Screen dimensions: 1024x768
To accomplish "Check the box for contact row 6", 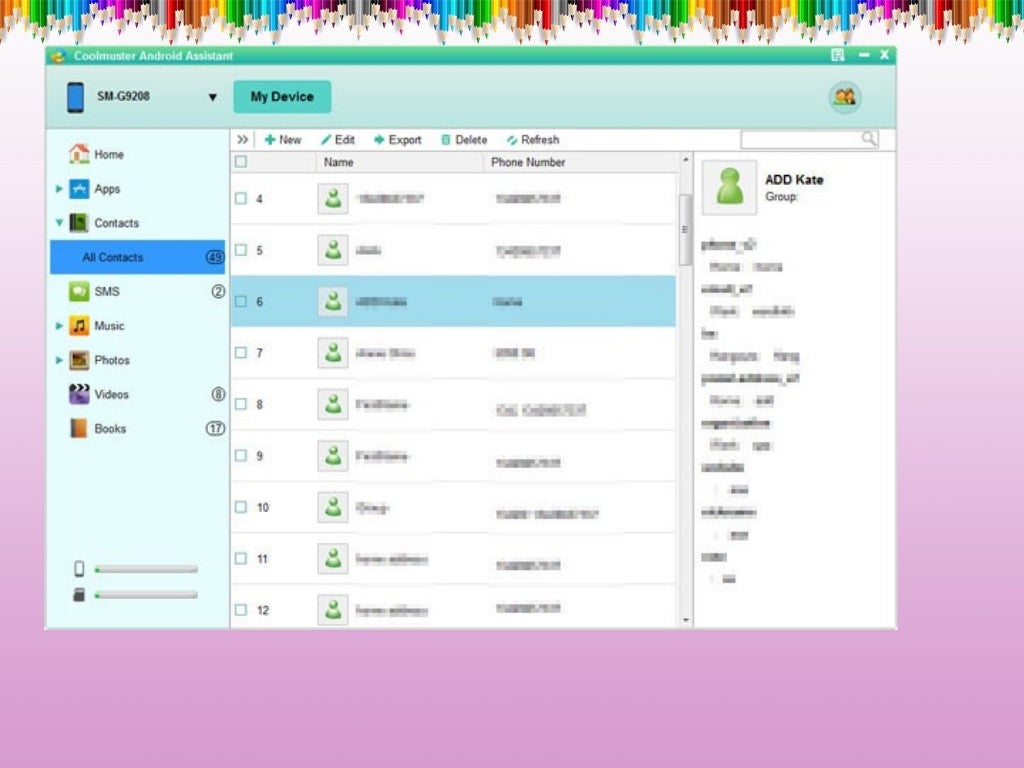I will click(241, 301).
